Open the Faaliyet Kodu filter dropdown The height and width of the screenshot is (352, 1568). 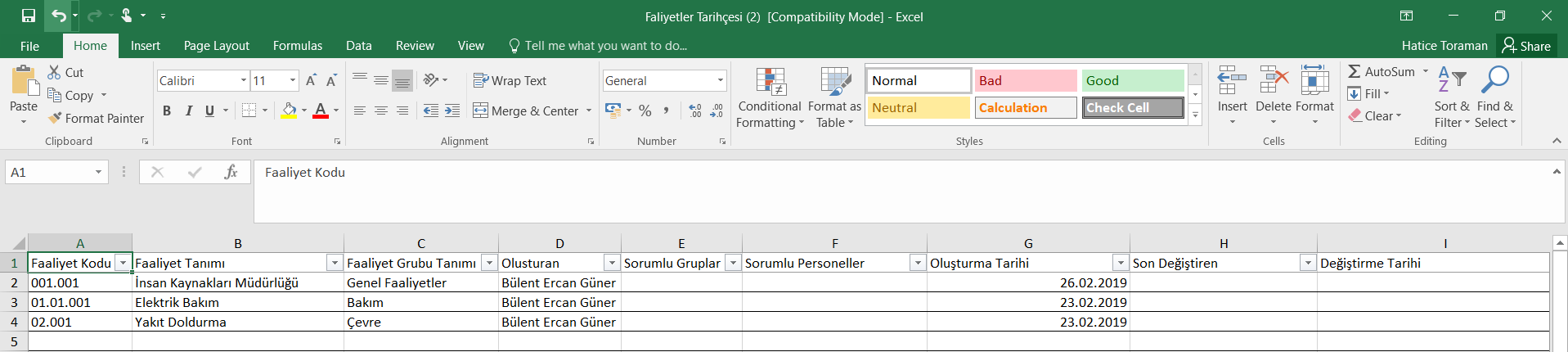click(x=123, y=263)
